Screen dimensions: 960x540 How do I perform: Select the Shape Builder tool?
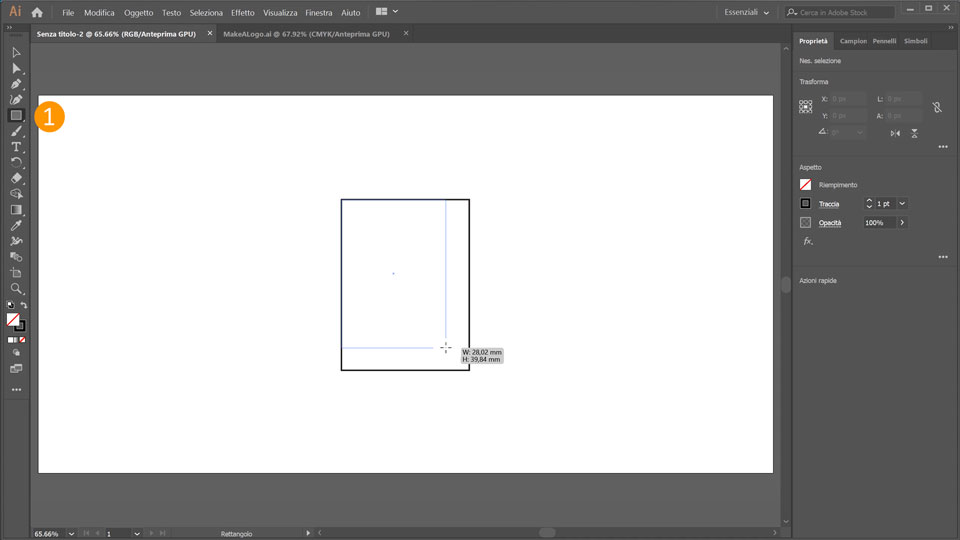[16, 193]
